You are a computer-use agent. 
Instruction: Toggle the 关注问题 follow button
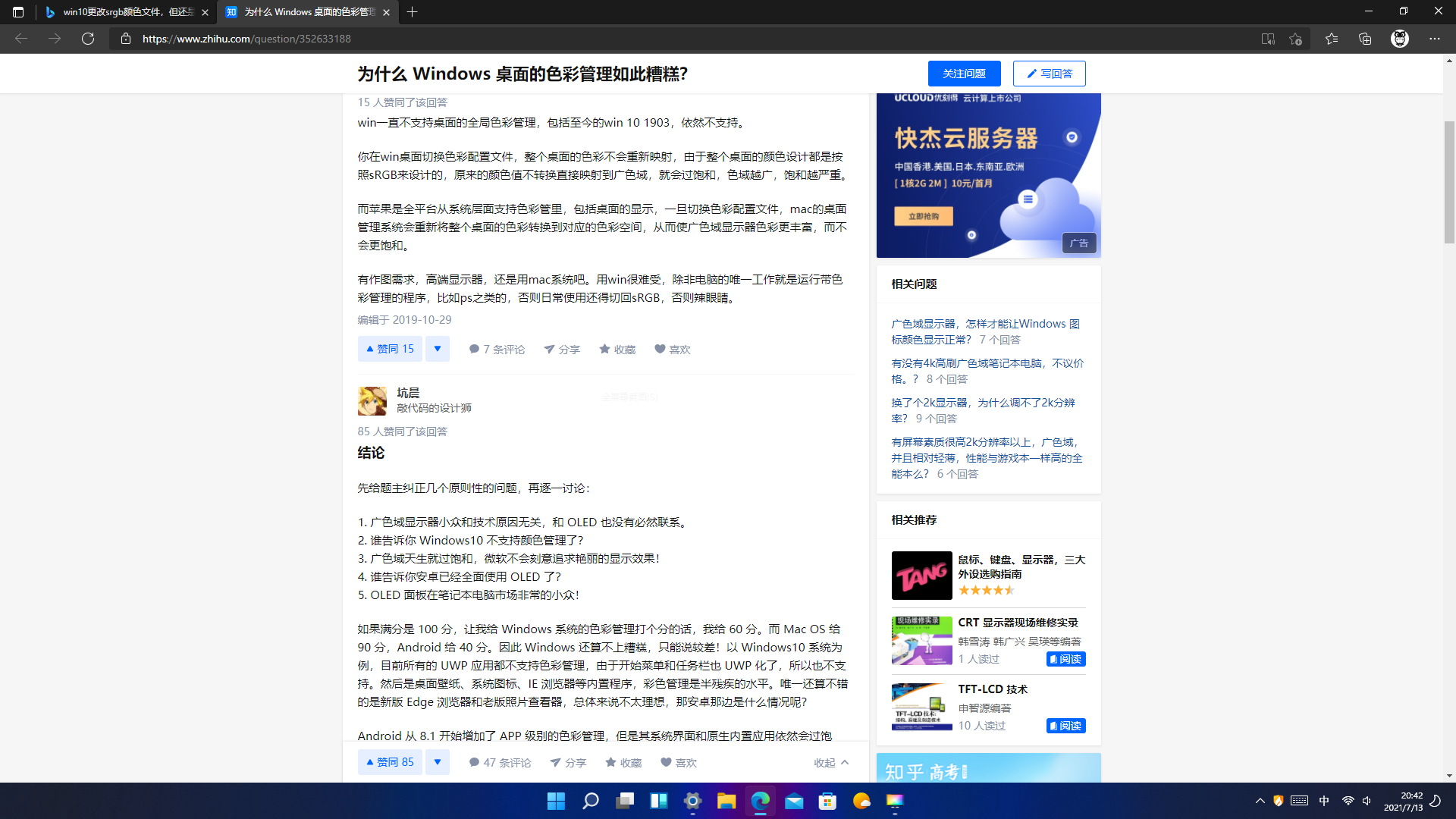tap(964, 74)
